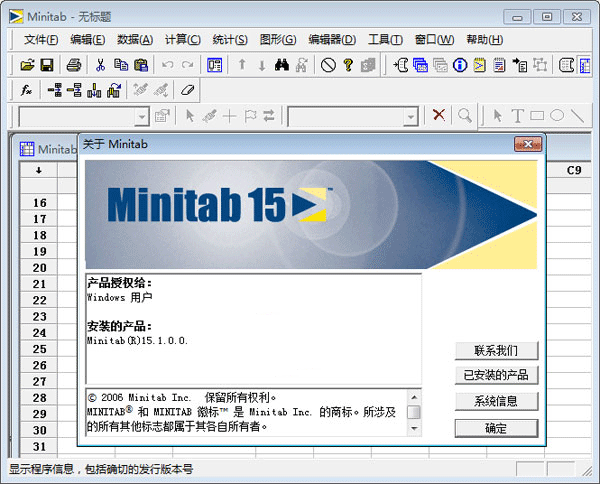The height and width of the screenshot is (484, 600).
Task: Click the 联系我们 button
Action: [496, 350]
